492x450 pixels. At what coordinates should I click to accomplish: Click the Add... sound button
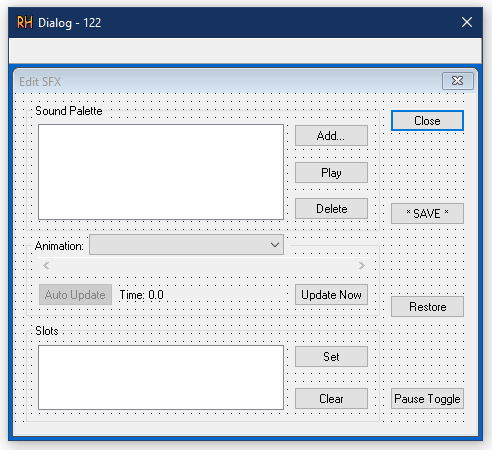[x=331, y=136]
